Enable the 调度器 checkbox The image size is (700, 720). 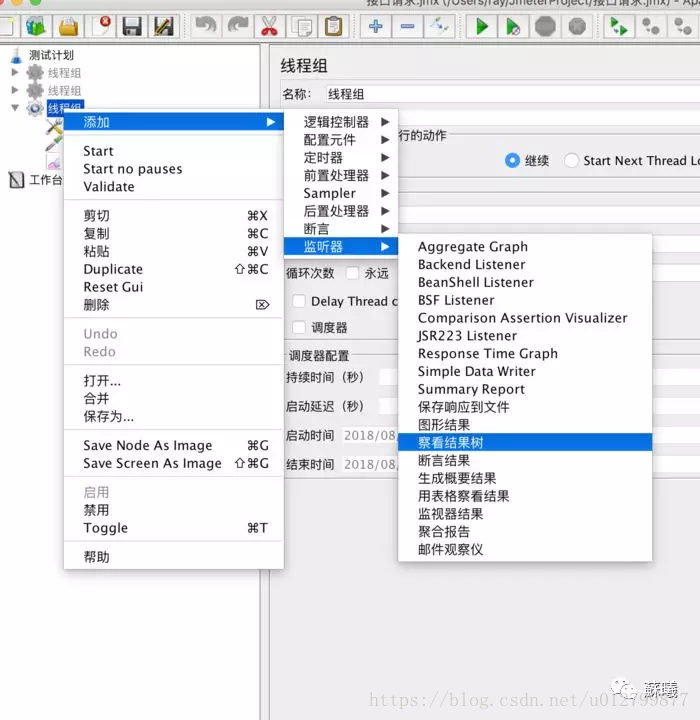click(299, 327)
